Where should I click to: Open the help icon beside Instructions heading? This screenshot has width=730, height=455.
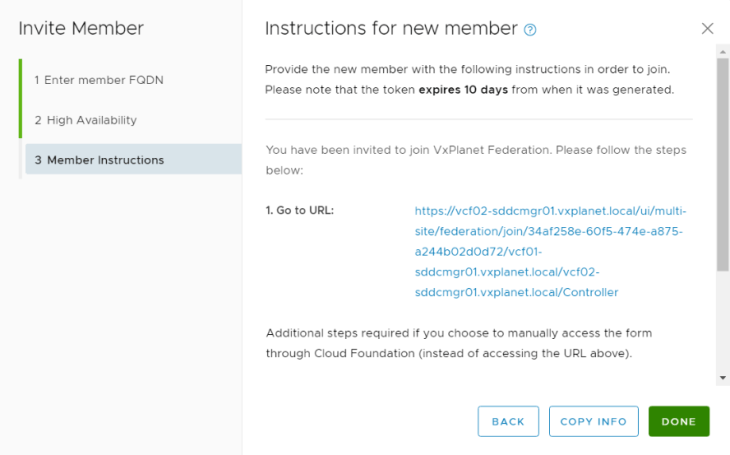click(x=530, y=30)
